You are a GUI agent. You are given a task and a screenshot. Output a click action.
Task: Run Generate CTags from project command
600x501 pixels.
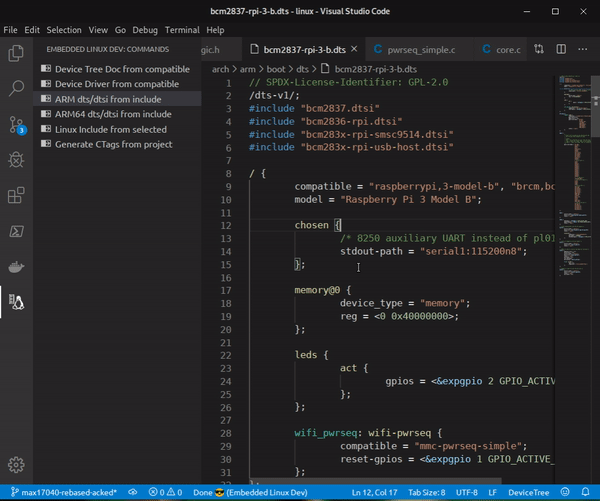(x=113, y=144)
